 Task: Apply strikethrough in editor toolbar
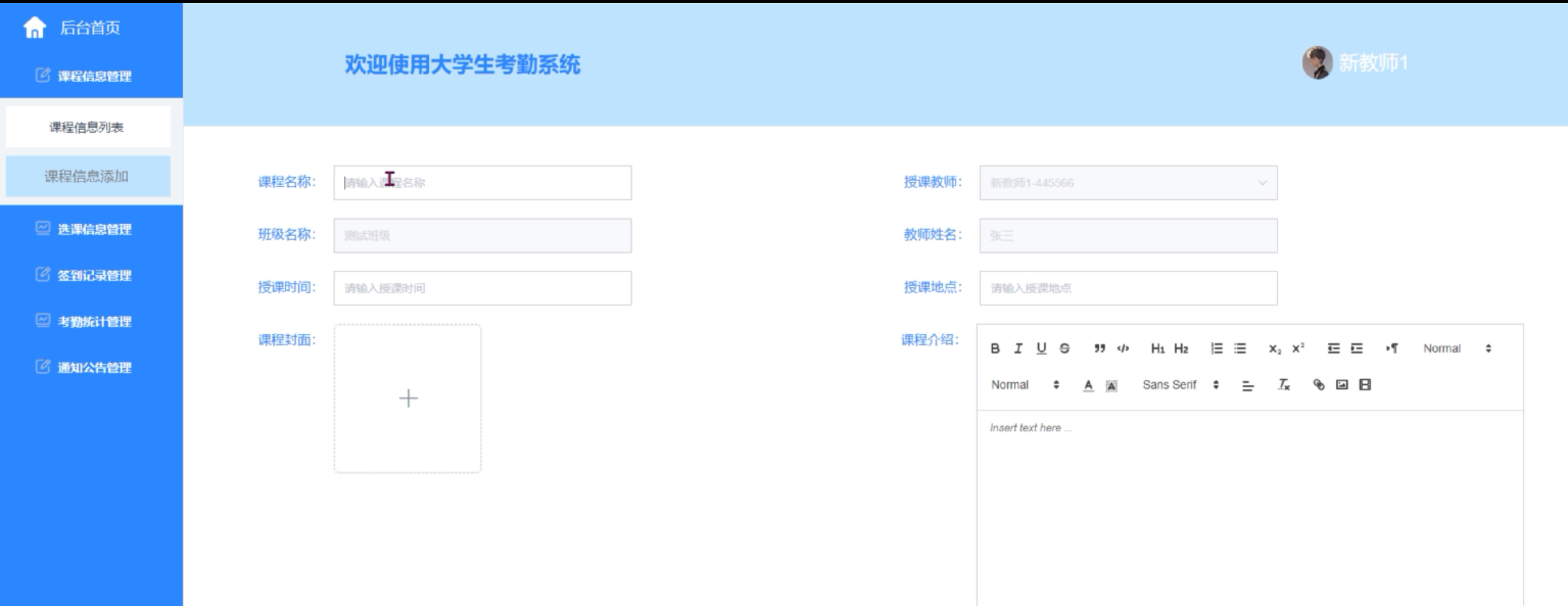(x=1064, y=348)
